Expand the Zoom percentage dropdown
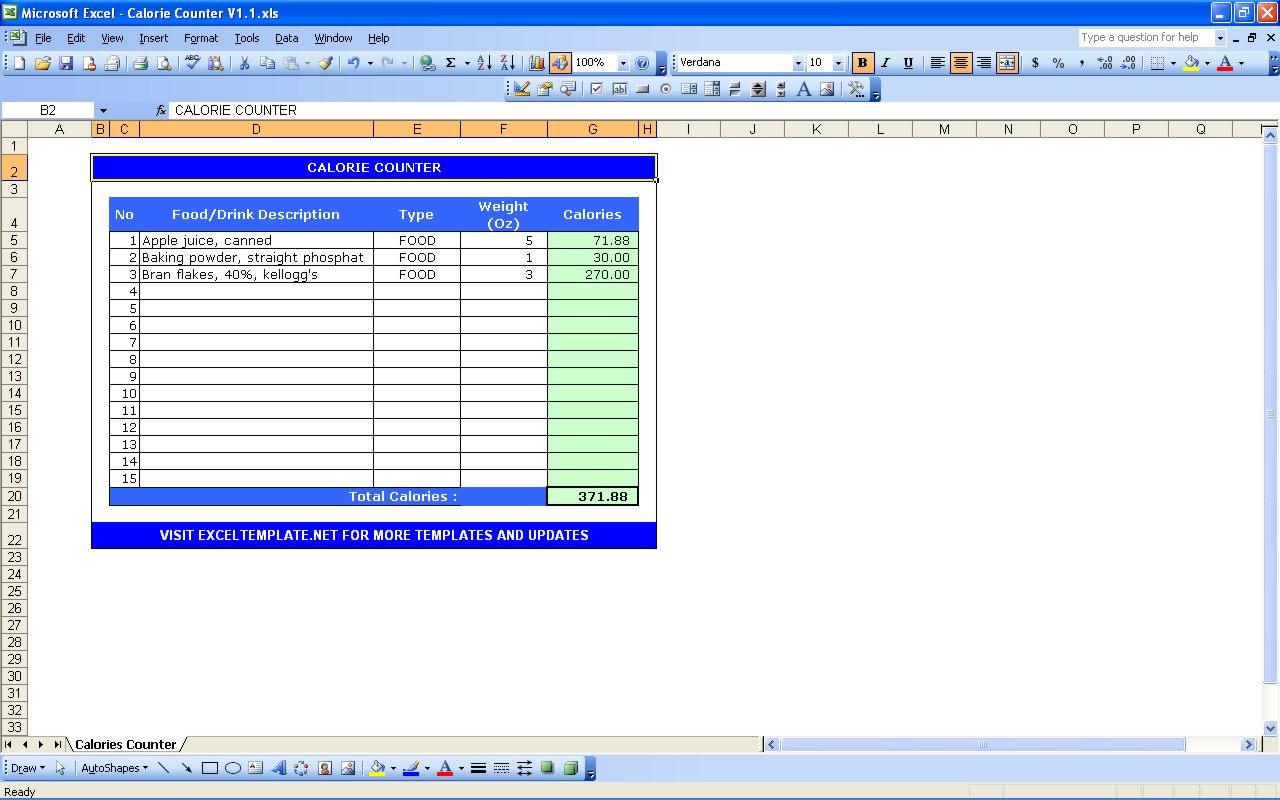Image resolution: width=1280 pixels, height=800 pixels. [623, 63]
